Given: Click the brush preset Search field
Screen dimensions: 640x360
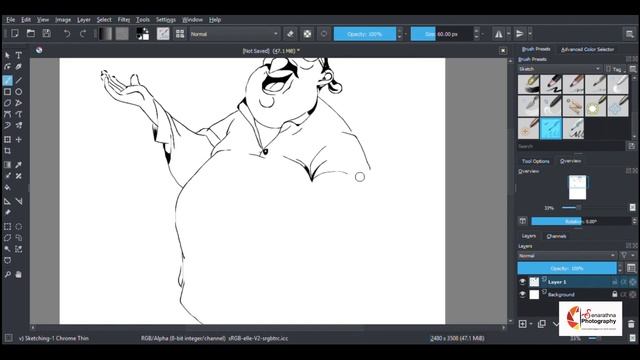Looking at the screenshot, I should point(571,146).
